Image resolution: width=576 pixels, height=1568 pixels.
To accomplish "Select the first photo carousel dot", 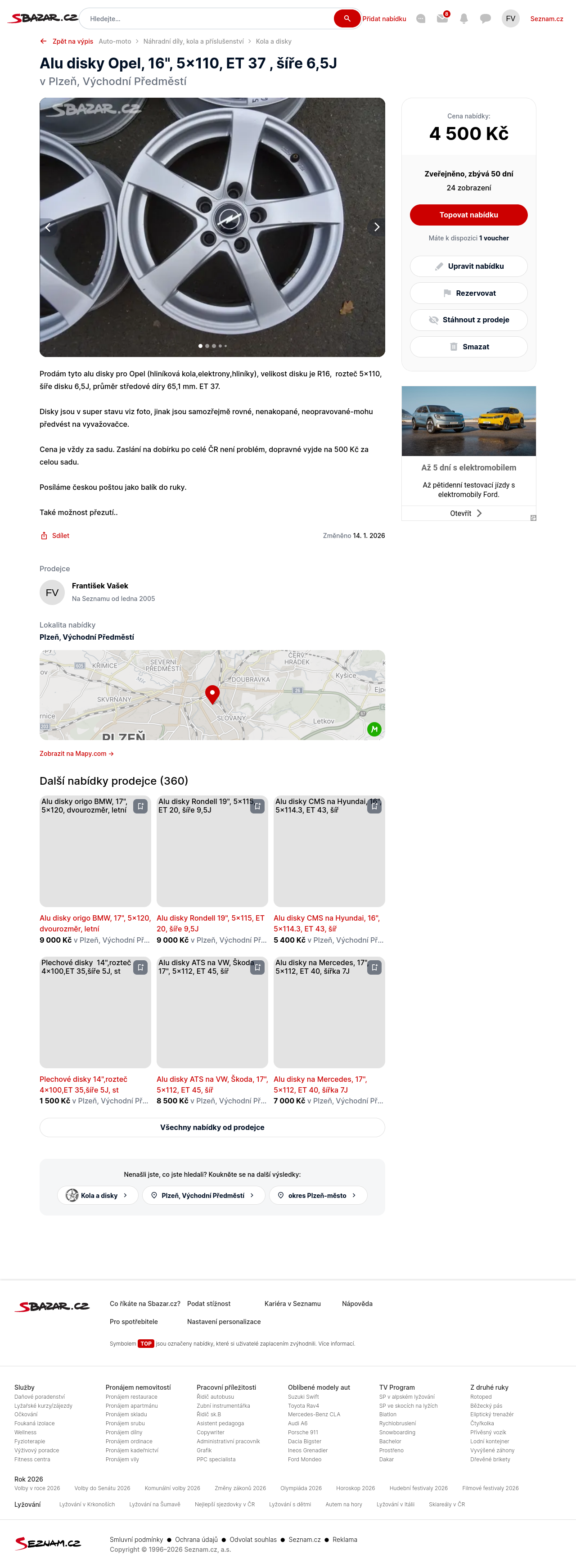I will (x=201, y=346).
